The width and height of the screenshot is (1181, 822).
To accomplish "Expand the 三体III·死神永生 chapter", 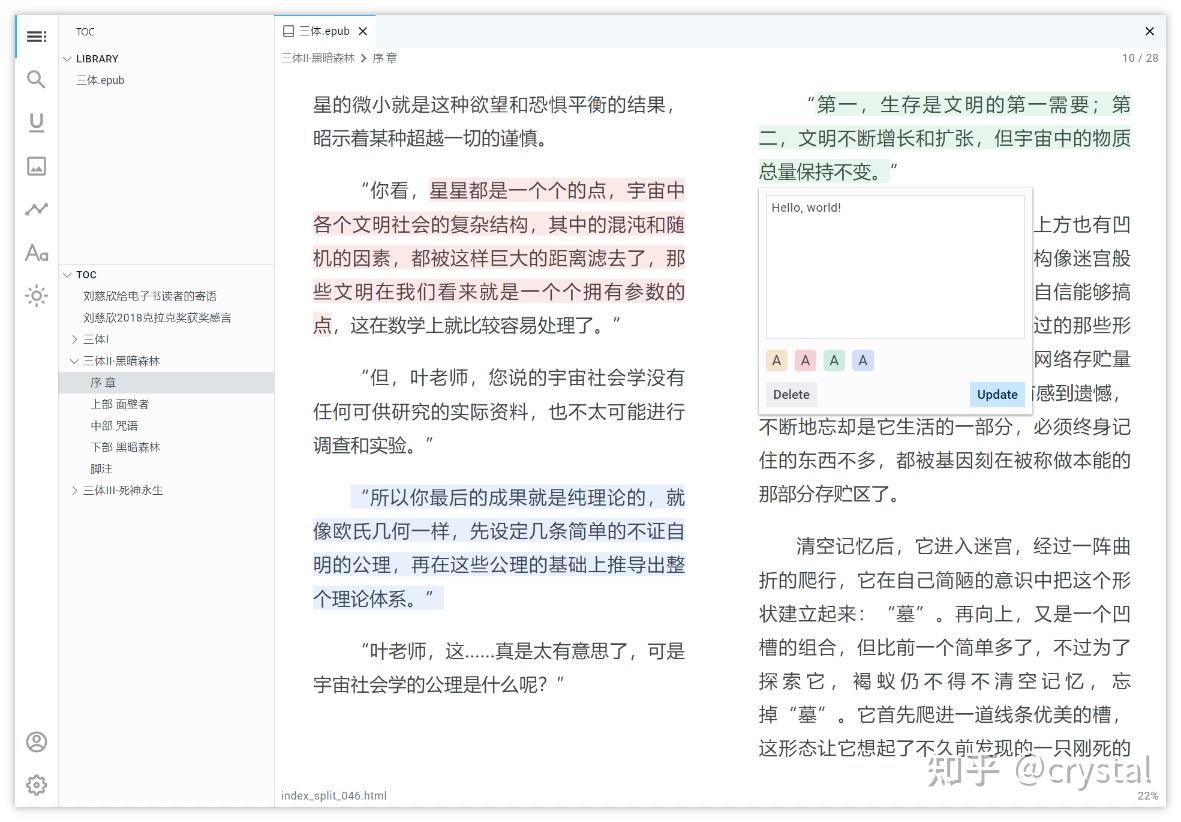I will click(75, 490).
